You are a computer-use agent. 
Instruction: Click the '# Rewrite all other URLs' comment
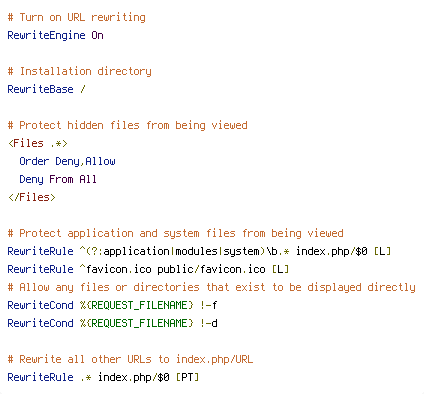[130, 359]
